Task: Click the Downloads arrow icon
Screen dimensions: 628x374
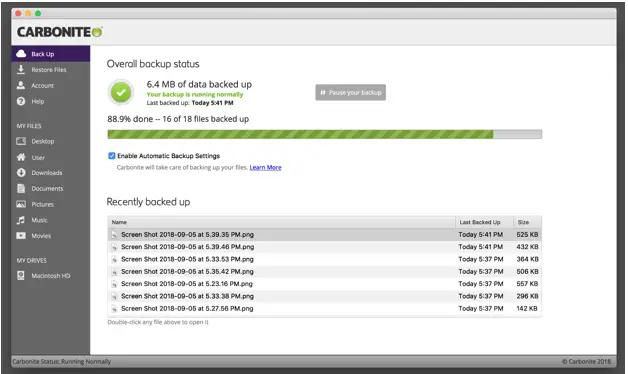Action: pos(21,173)
